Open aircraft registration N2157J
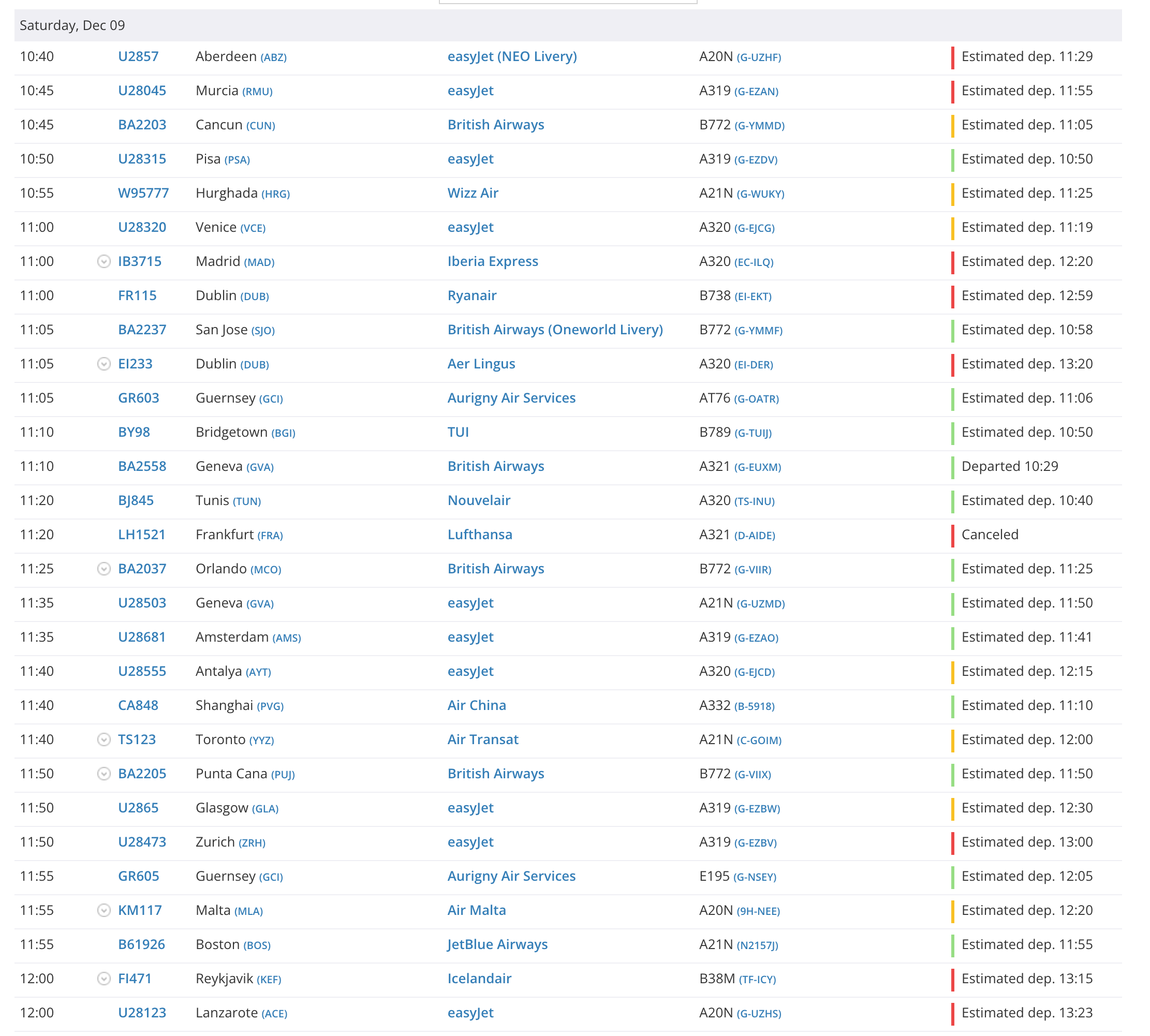 pyautogui.click(x=757, y=945)
